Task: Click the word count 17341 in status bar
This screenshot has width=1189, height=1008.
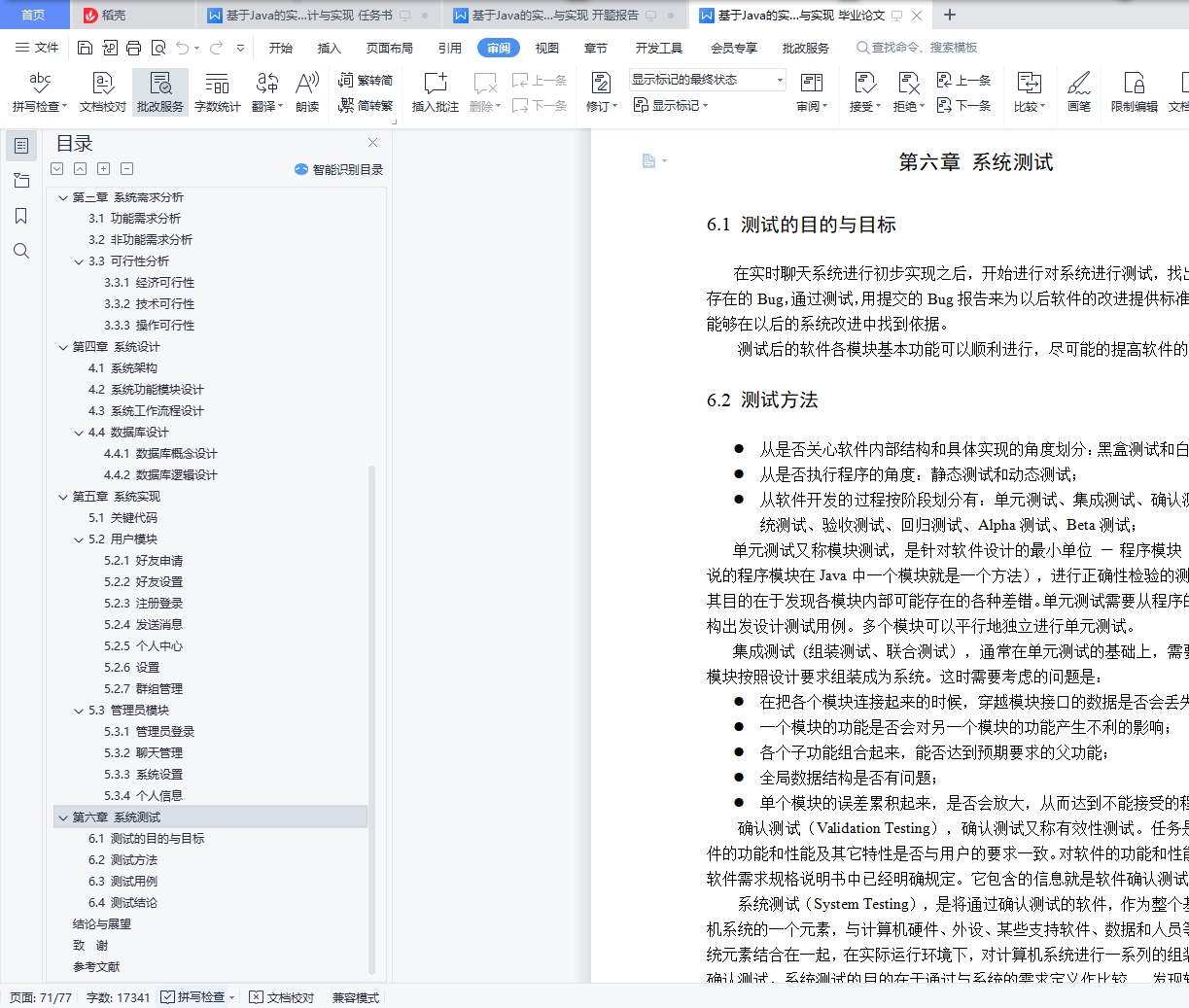Action: (118, 997)
